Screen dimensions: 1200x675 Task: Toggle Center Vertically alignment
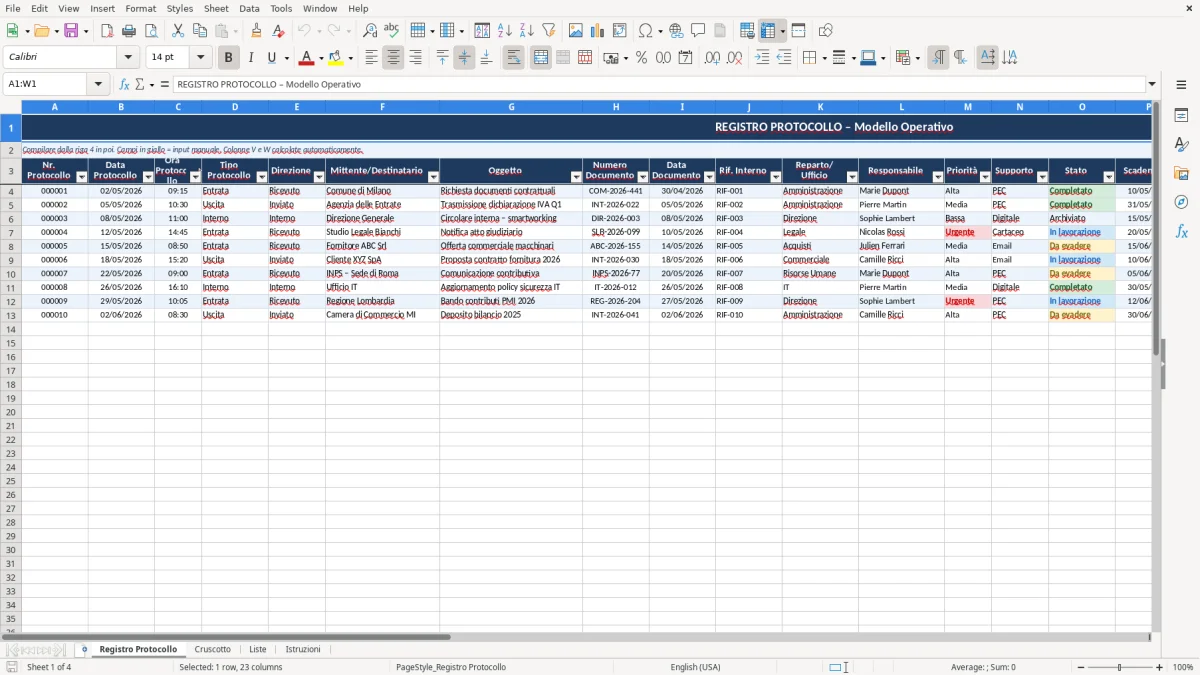pyautogui.click(x=464, y=58)
